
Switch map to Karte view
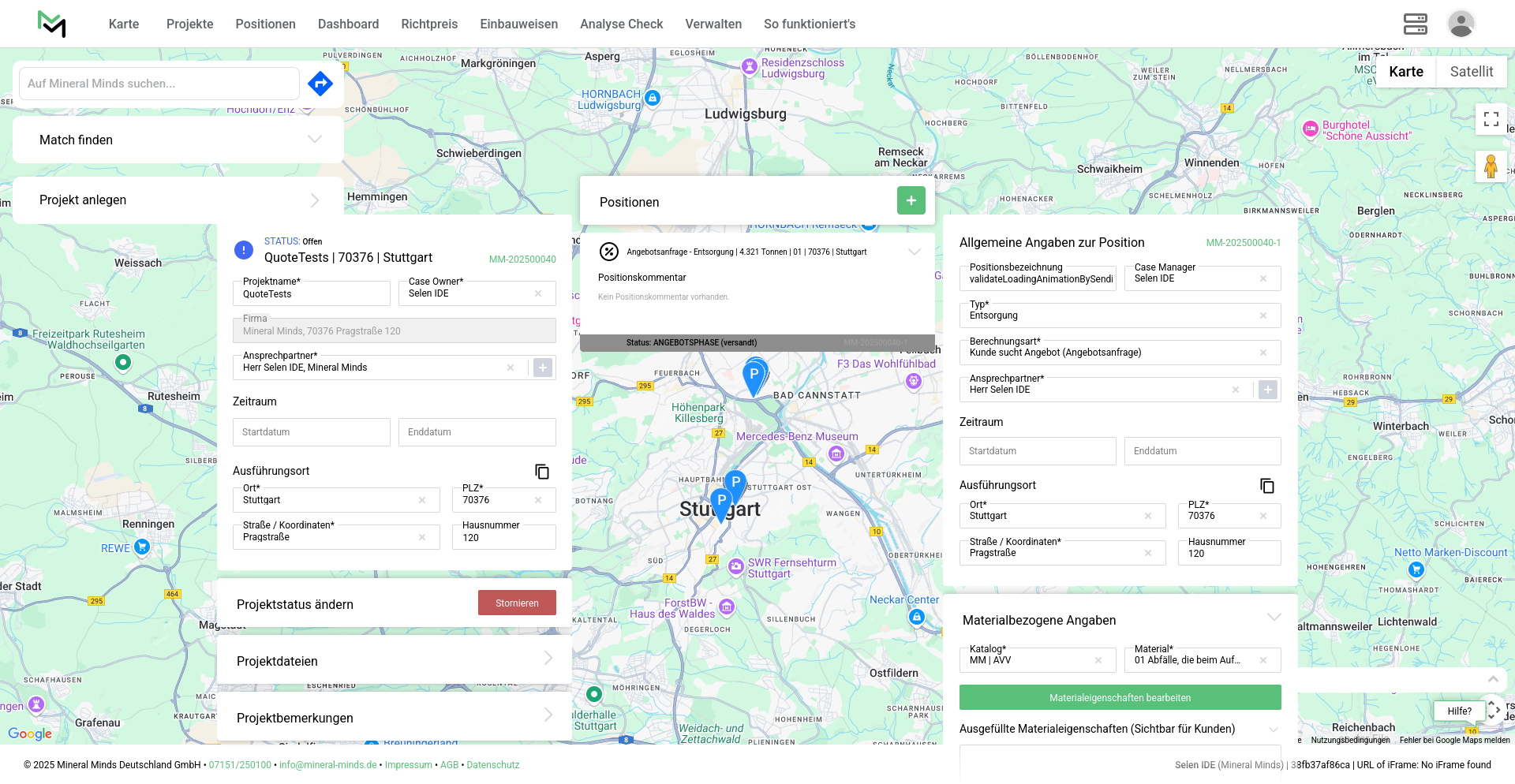point(1405,72)
